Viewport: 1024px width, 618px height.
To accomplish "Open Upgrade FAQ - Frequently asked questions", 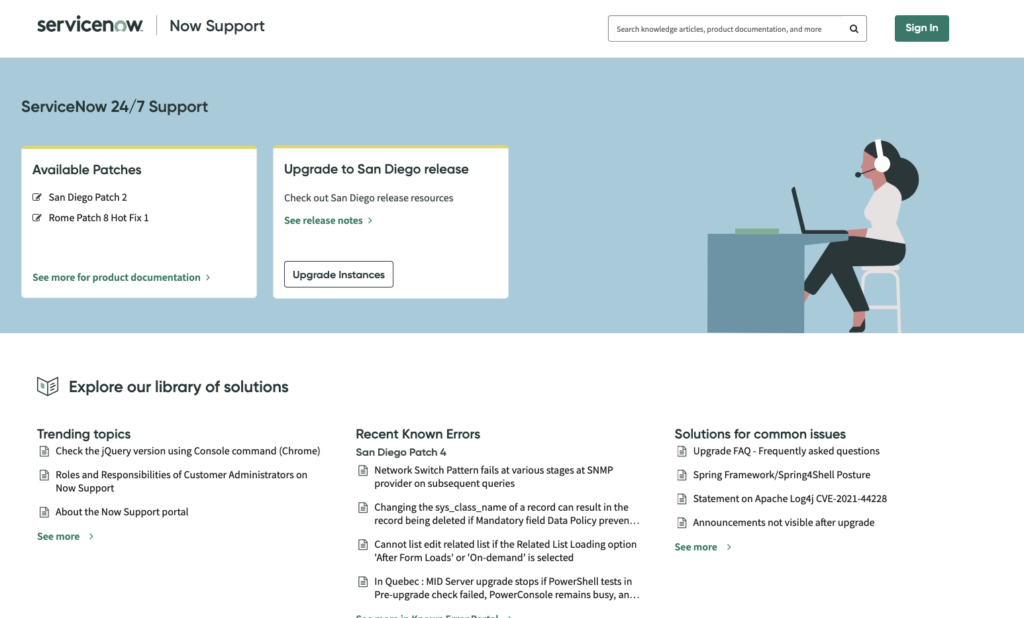I will (x=786, y=451).
